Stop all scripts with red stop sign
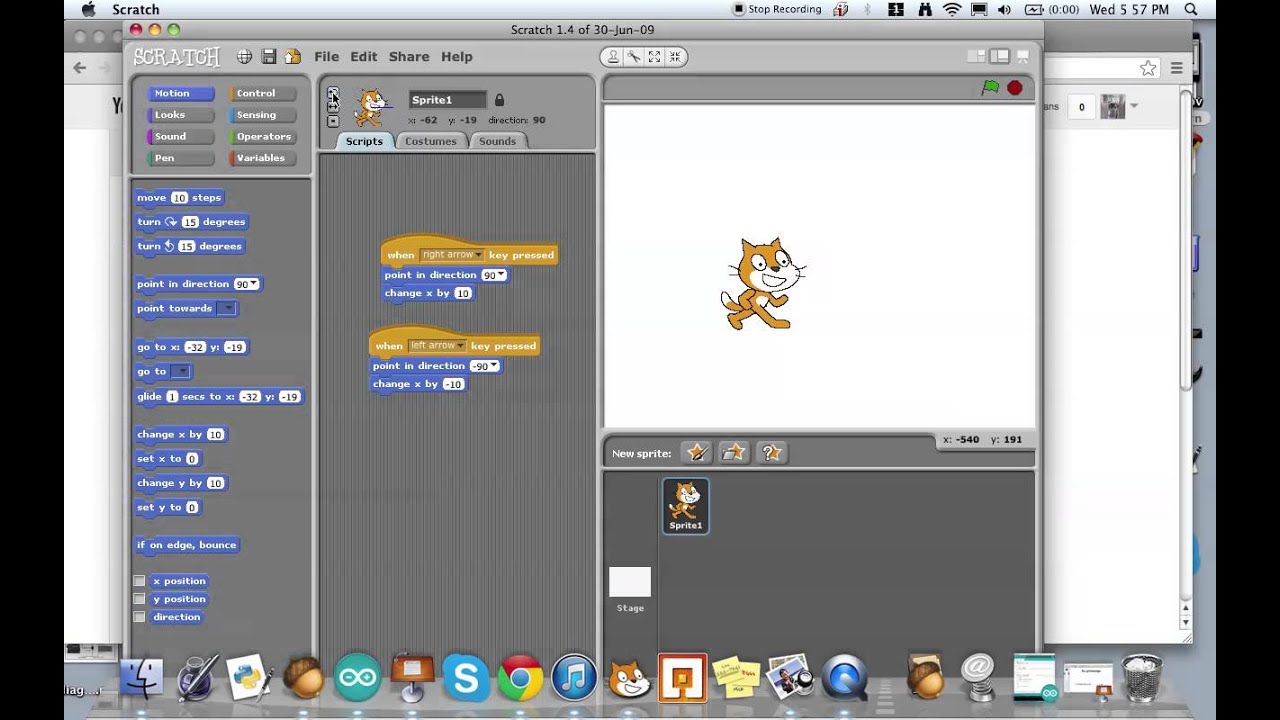 (1015, 88)
